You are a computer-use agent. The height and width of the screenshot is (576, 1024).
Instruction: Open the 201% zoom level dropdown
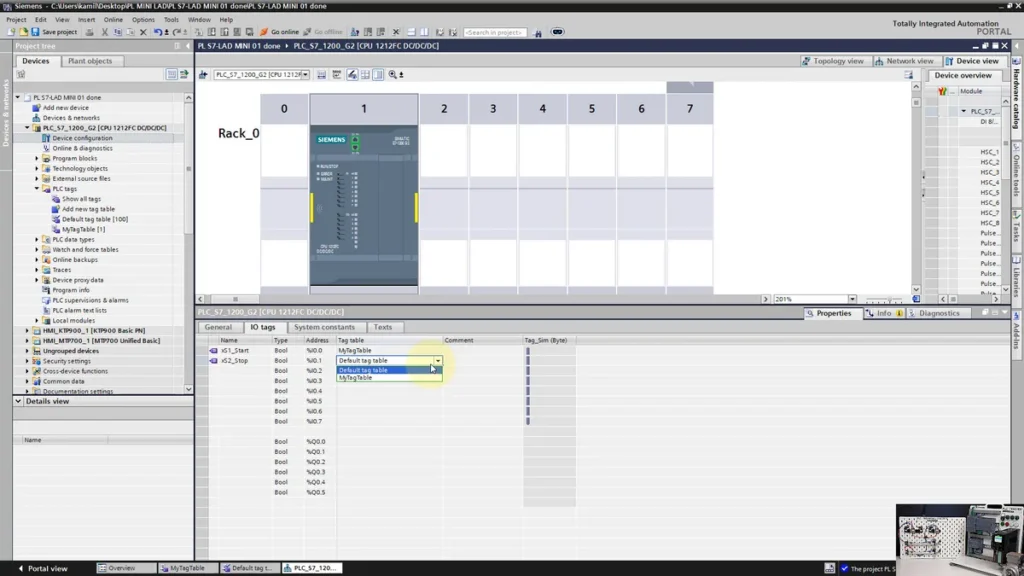(852, 299)
